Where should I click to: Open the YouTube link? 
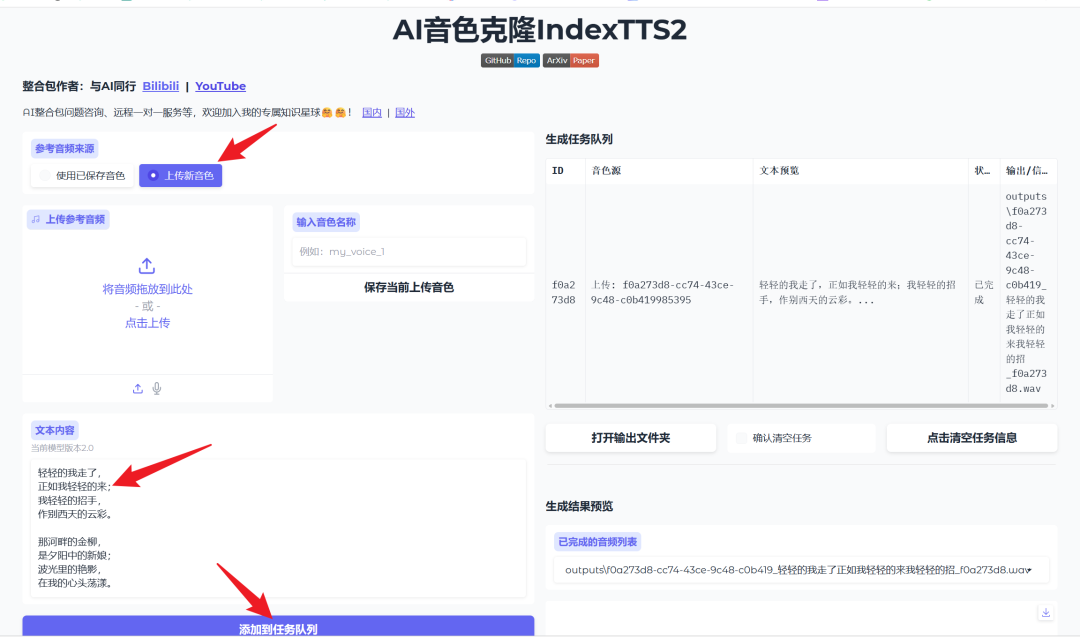pyautogui.click(x=220, y=86)
